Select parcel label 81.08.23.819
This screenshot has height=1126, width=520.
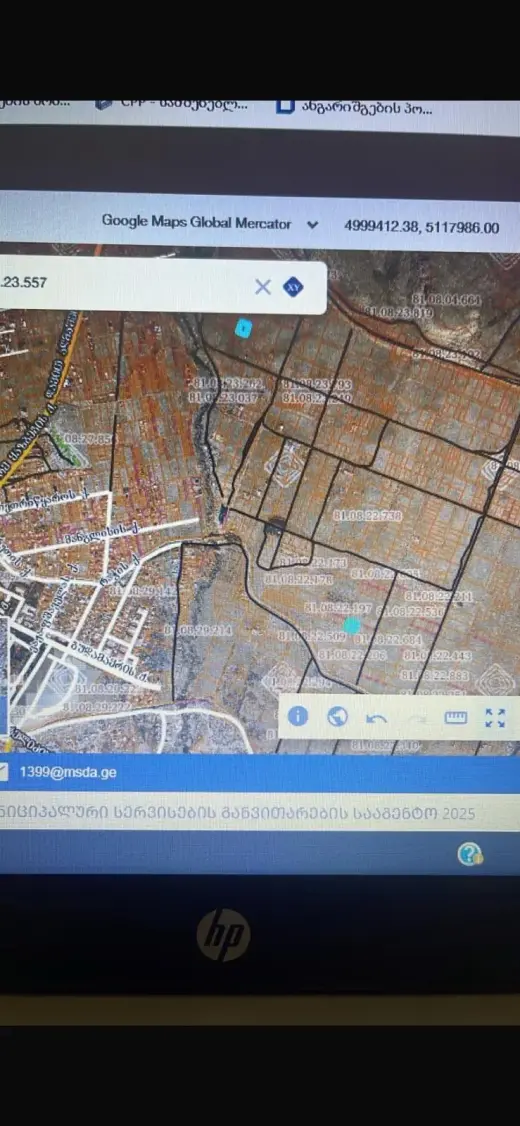399,312
